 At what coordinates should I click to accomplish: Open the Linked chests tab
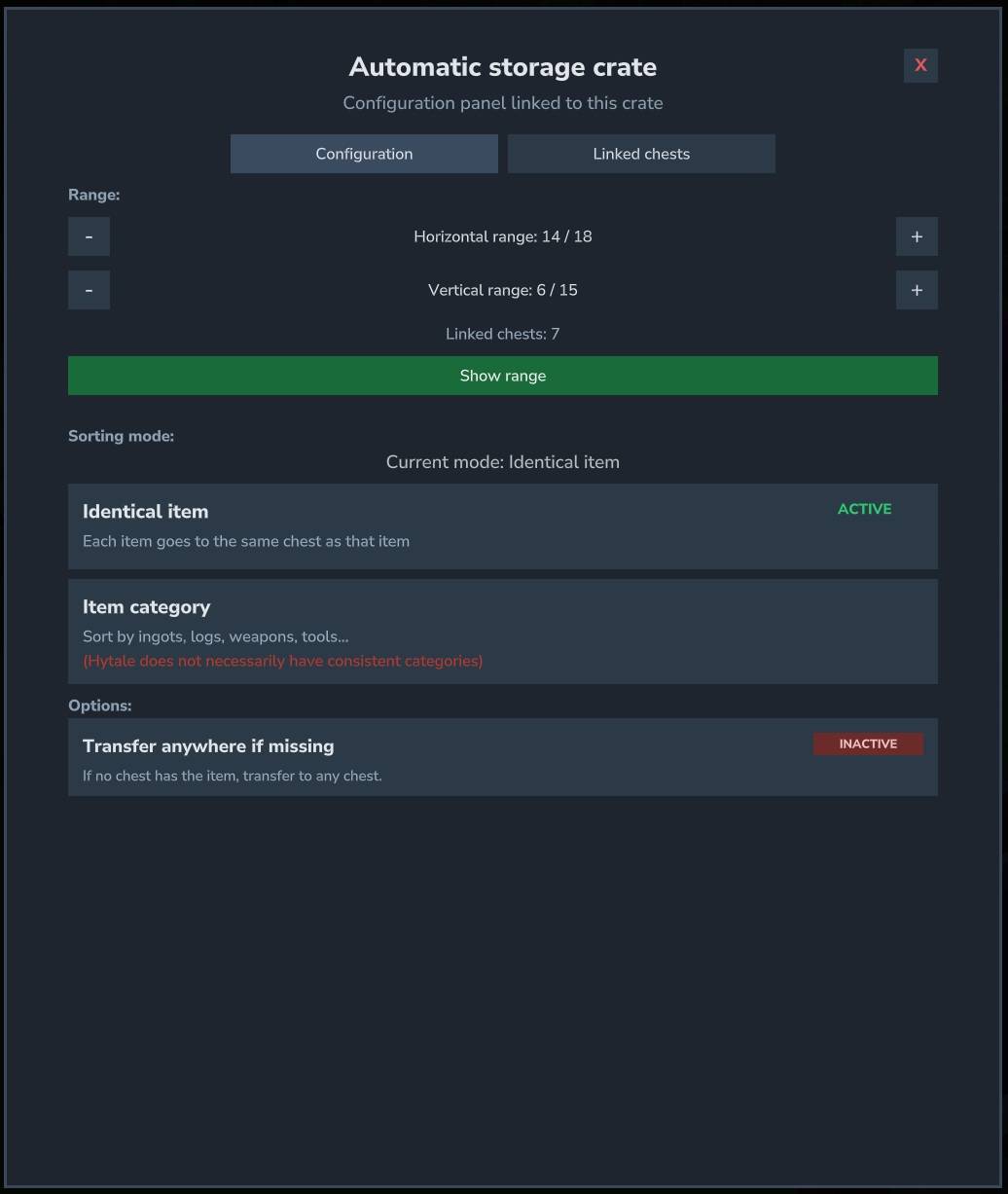[x=641, y=154]
